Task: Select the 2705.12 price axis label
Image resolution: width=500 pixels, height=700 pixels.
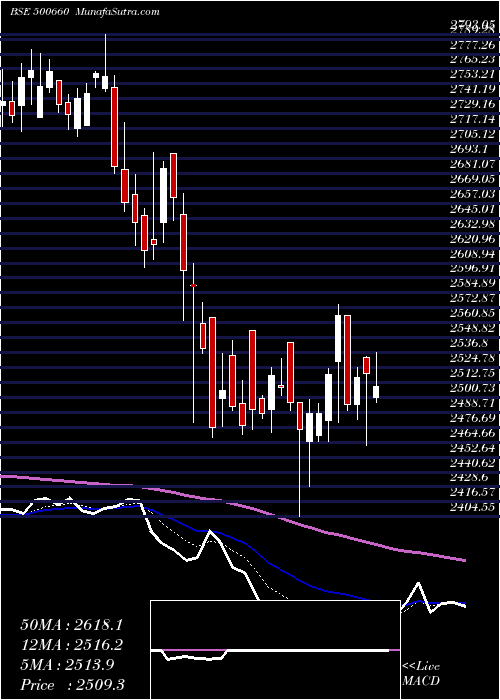Action: 473,134
